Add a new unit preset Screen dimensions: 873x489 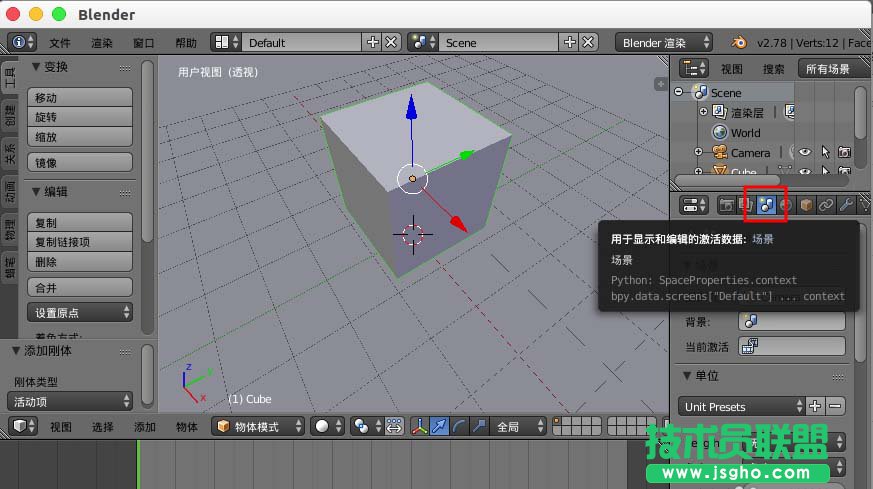tap(815, 406)
